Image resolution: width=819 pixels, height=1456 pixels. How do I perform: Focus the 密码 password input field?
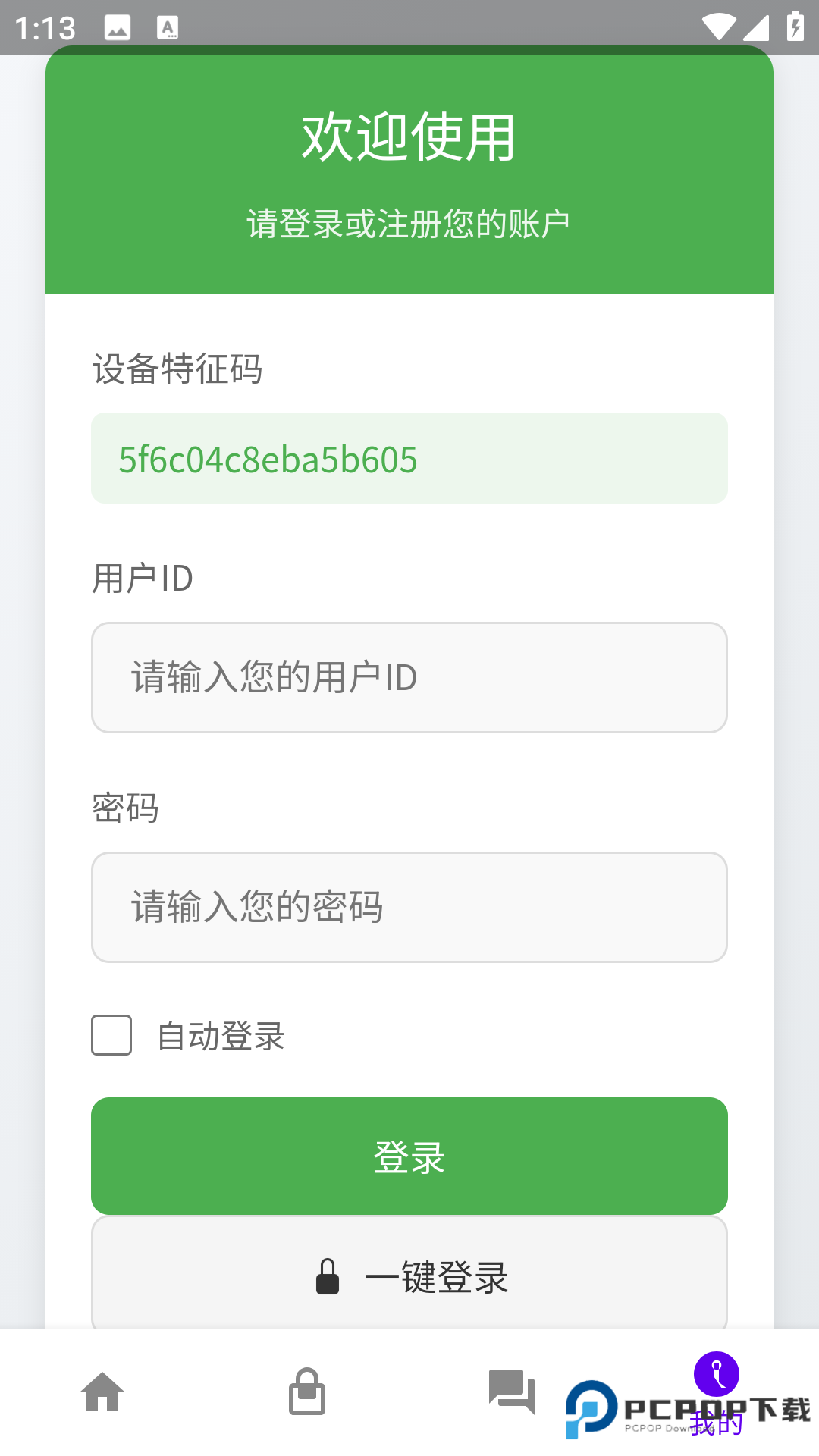pos(409,907)
